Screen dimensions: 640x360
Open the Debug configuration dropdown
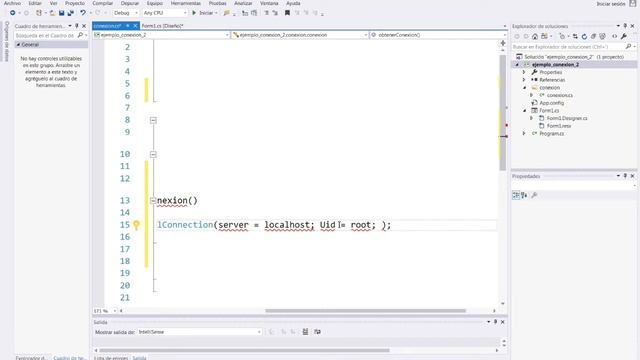[126, 13]
